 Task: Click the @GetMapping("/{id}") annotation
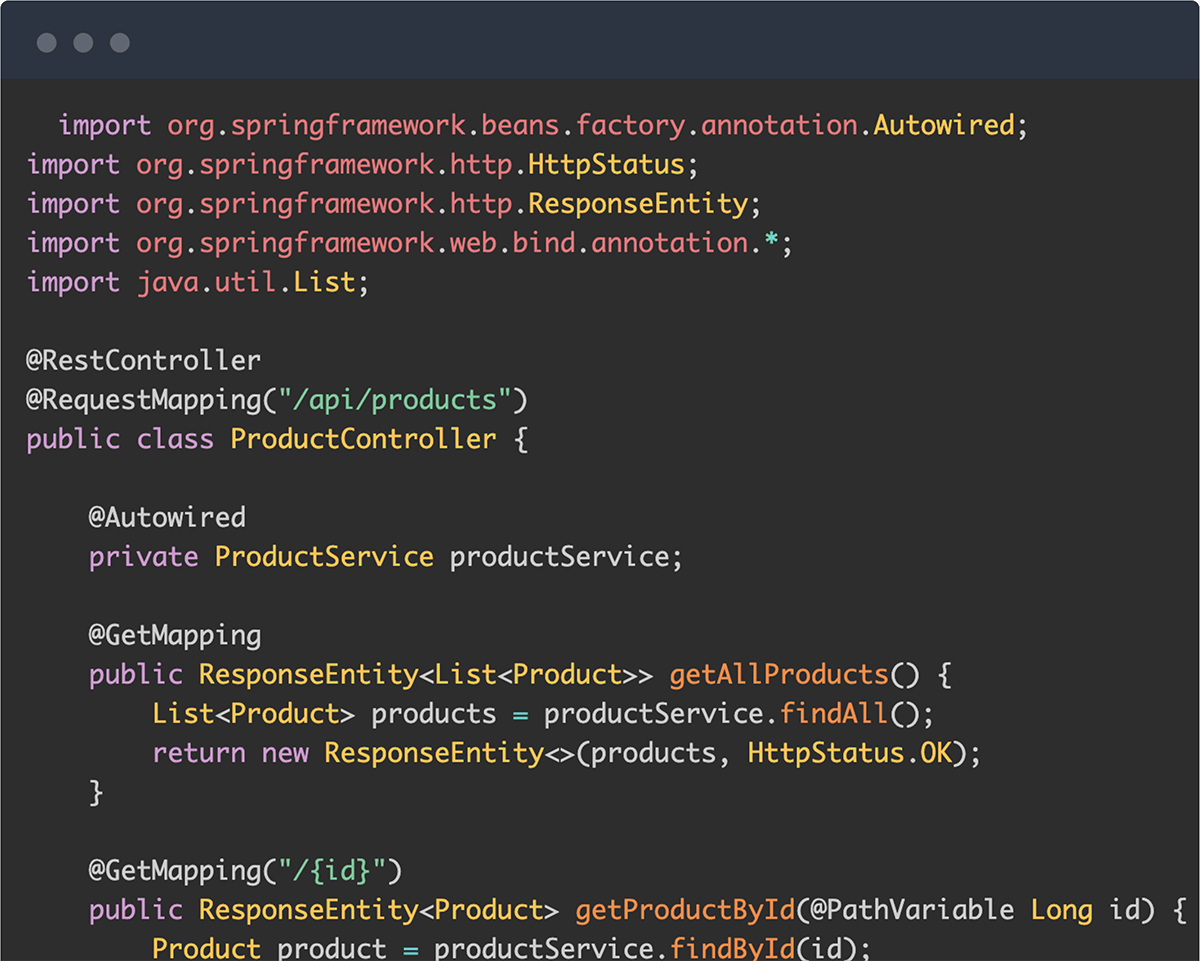[245, 871]
